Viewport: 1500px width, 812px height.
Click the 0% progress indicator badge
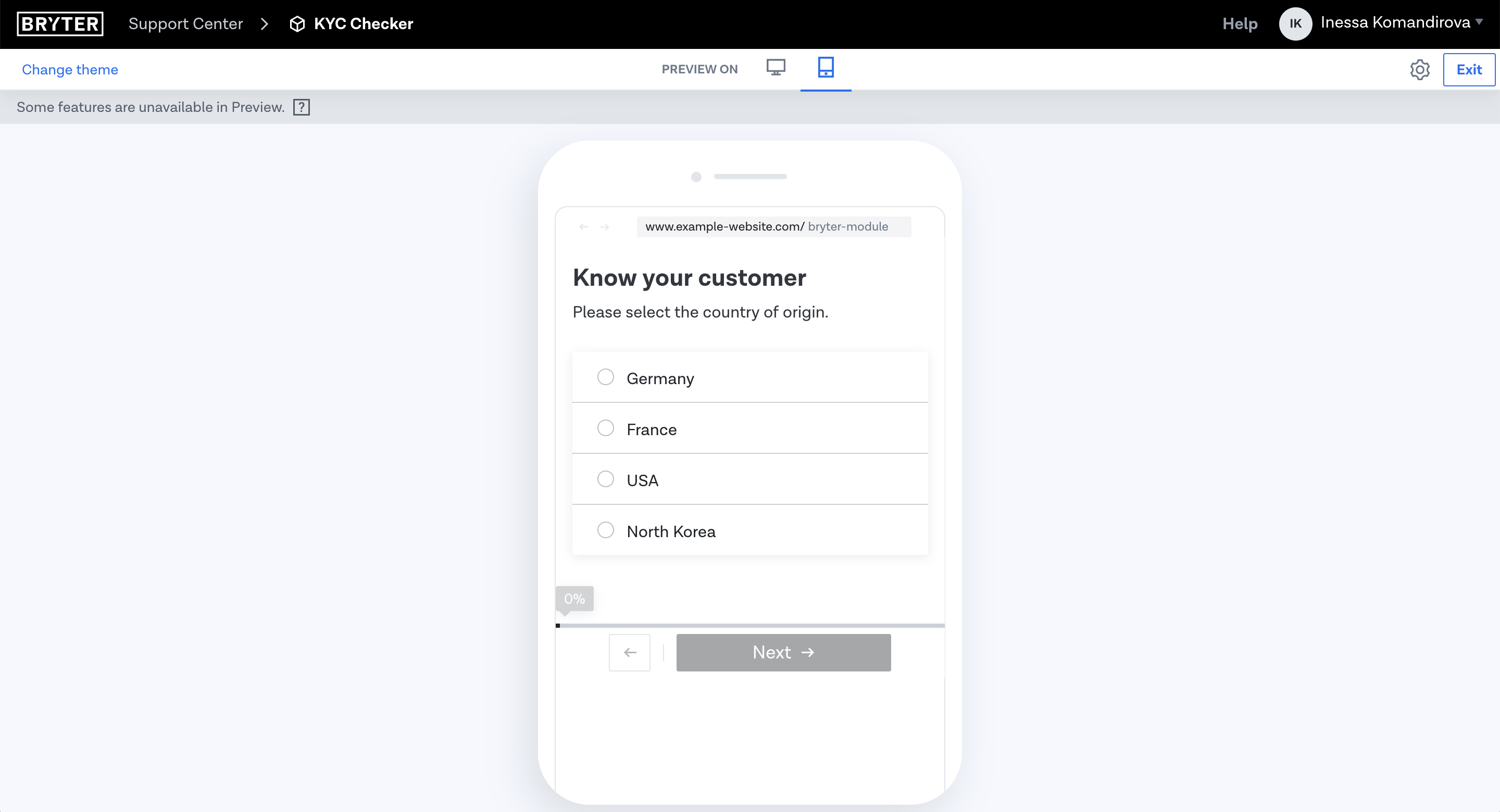click(574, 599)
